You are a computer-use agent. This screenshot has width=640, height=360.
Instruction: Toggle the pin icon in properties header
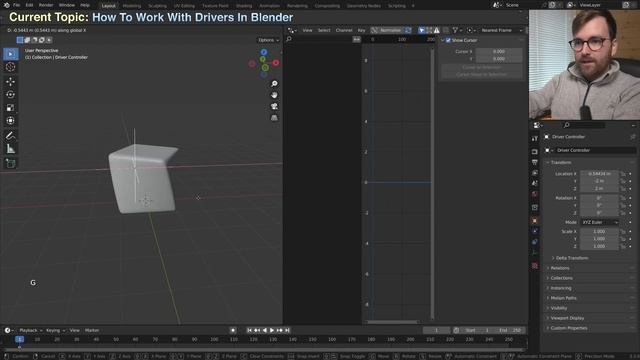(632, 137)
